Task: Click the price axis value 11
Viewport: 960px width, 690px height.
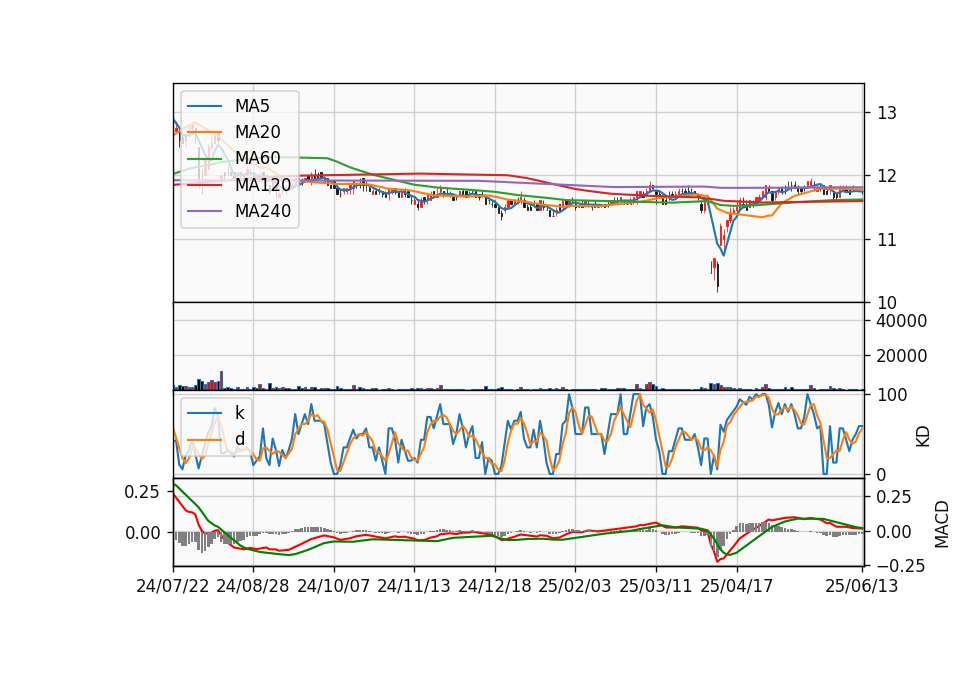Action: [x=887, y=239]
